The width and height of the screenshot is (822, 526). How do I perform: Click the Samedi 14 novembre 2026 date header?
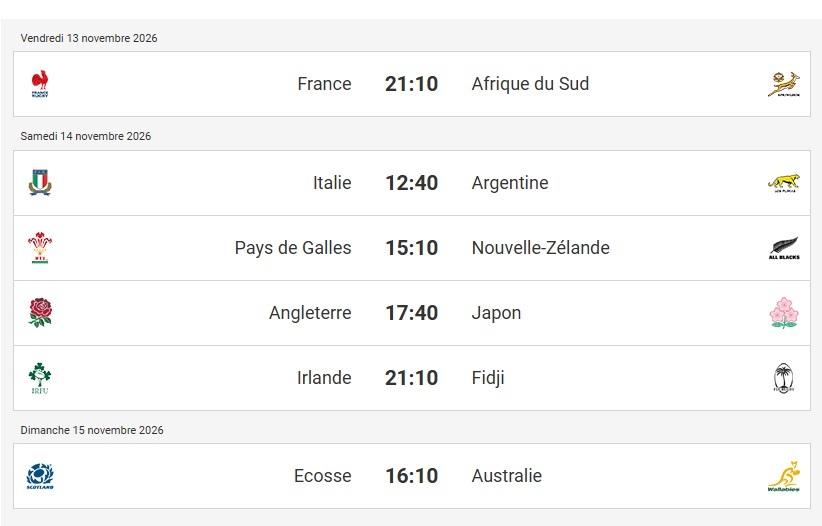[85, 136]
